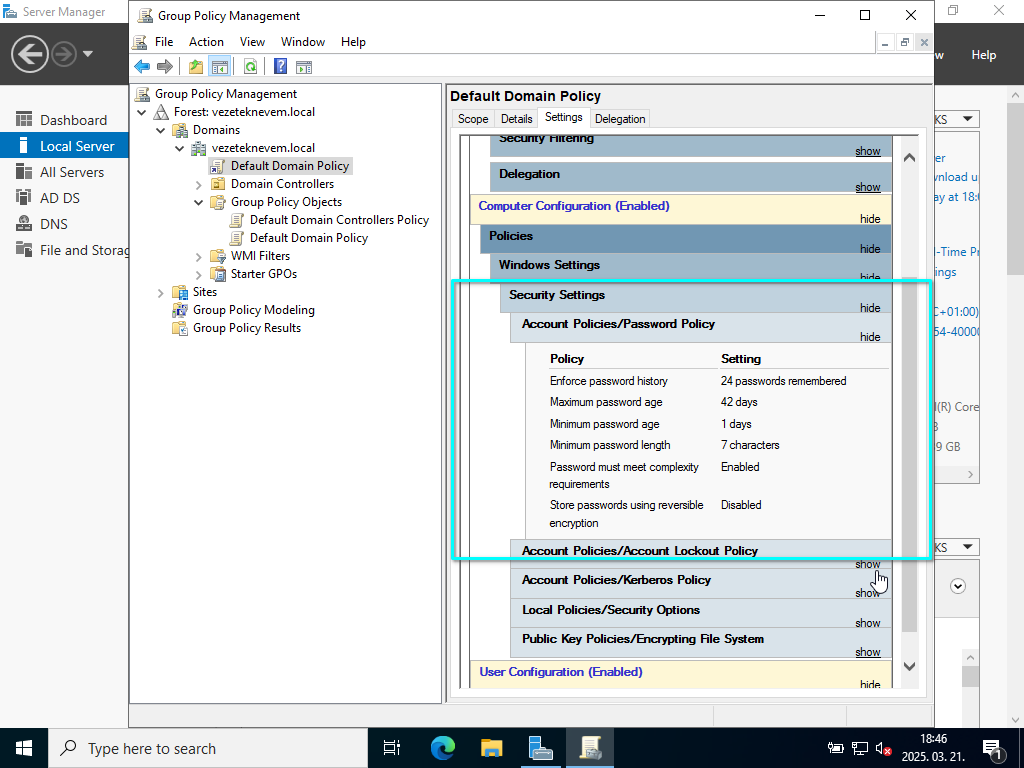
Task: Open Help via blue question mark icon
Action: click(x=280, y=67)
